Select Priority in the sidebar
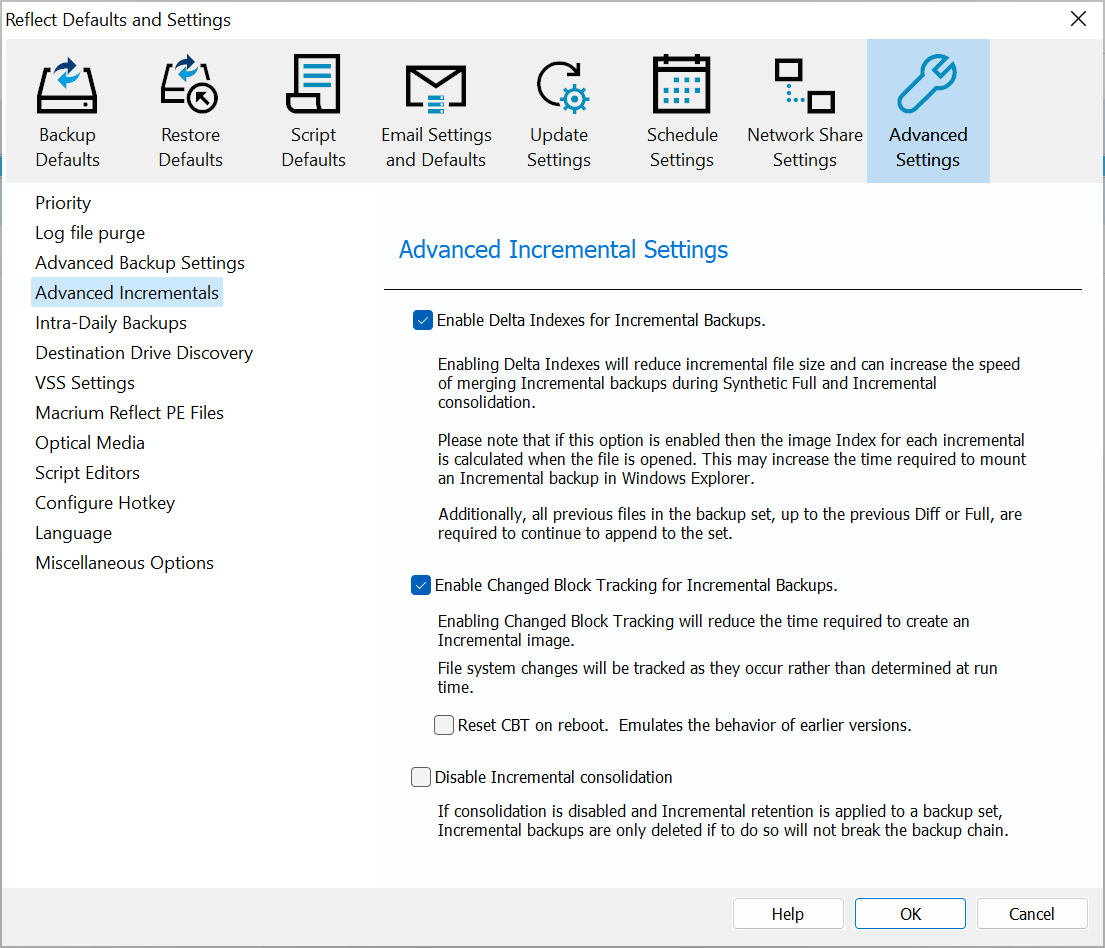The image size is (1105, 948). pos(63,203)
